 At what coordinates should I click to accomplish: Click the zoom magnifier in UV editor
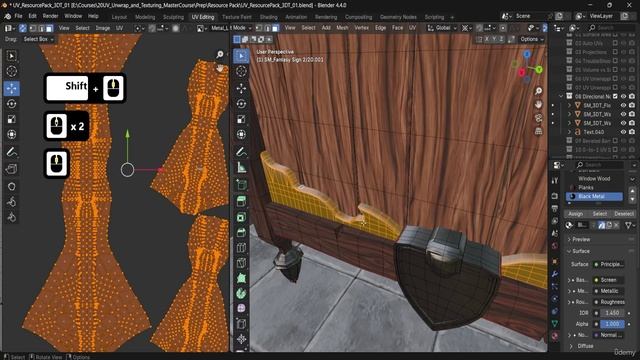(220, 54)
